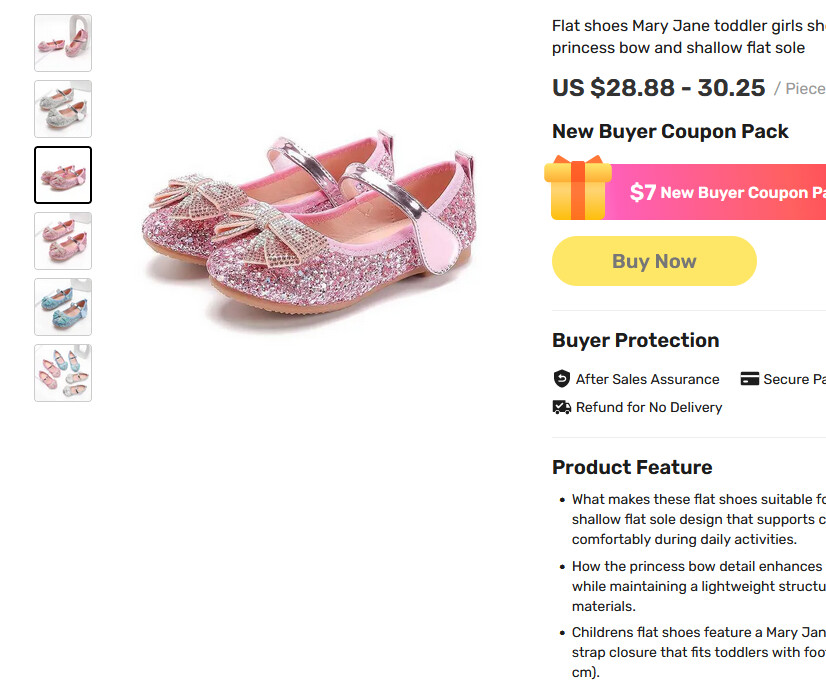Select the currently highlighted pink shoes thumbnail
The width and height of the screenshot is (826, 686).
point(63,175)
